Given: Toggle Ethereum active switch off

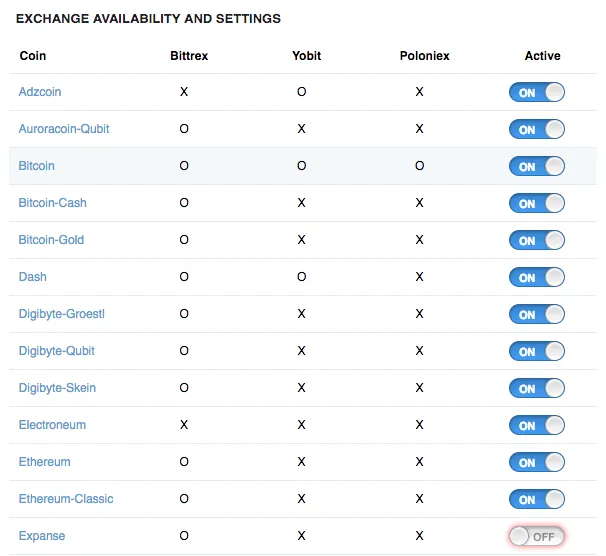Looking at the screenshot, I should coord(536,462).
